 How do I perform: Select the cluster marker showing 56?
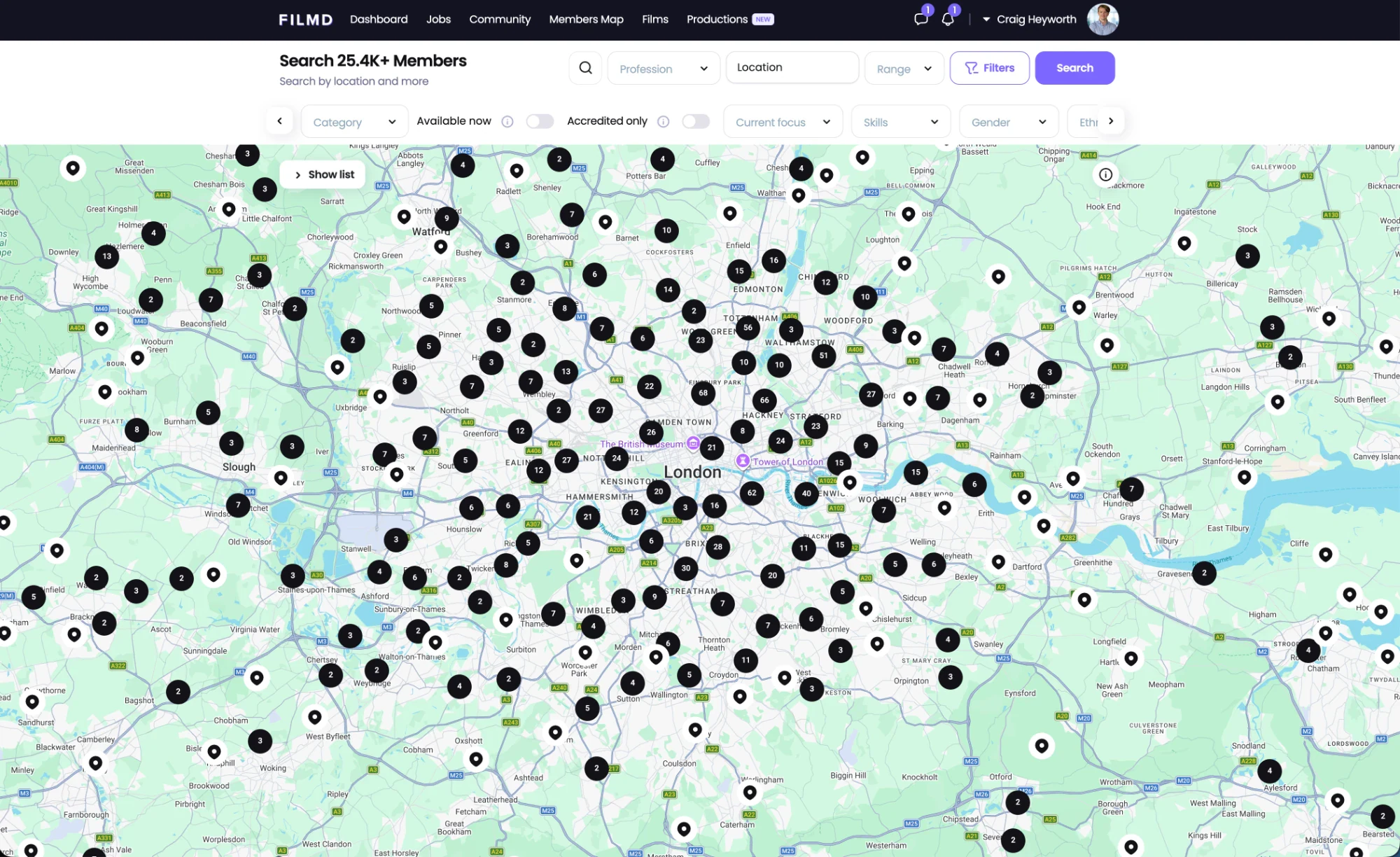(748, 328)
